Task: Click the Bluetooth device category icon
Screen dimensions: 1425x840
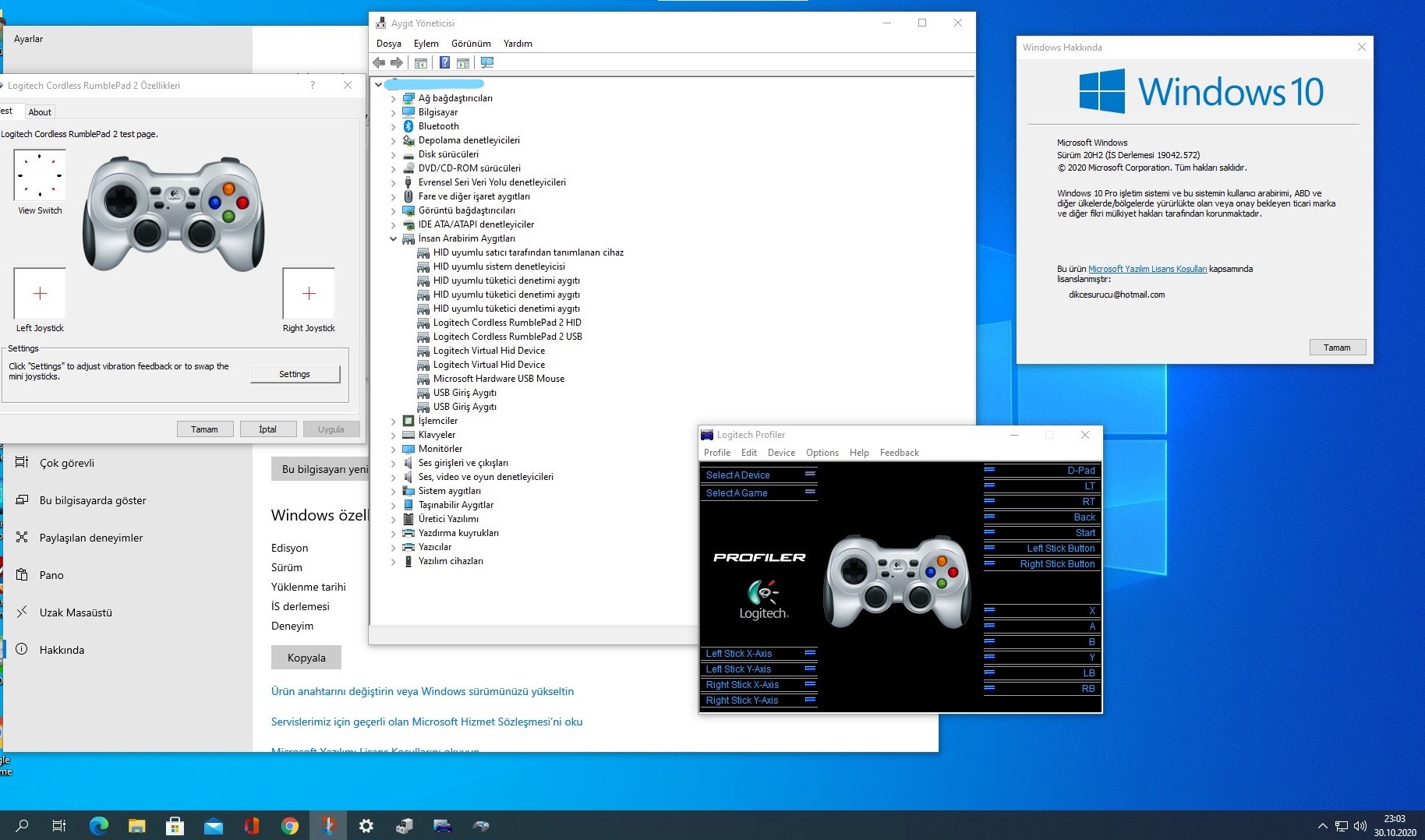Action: (408, 126)
